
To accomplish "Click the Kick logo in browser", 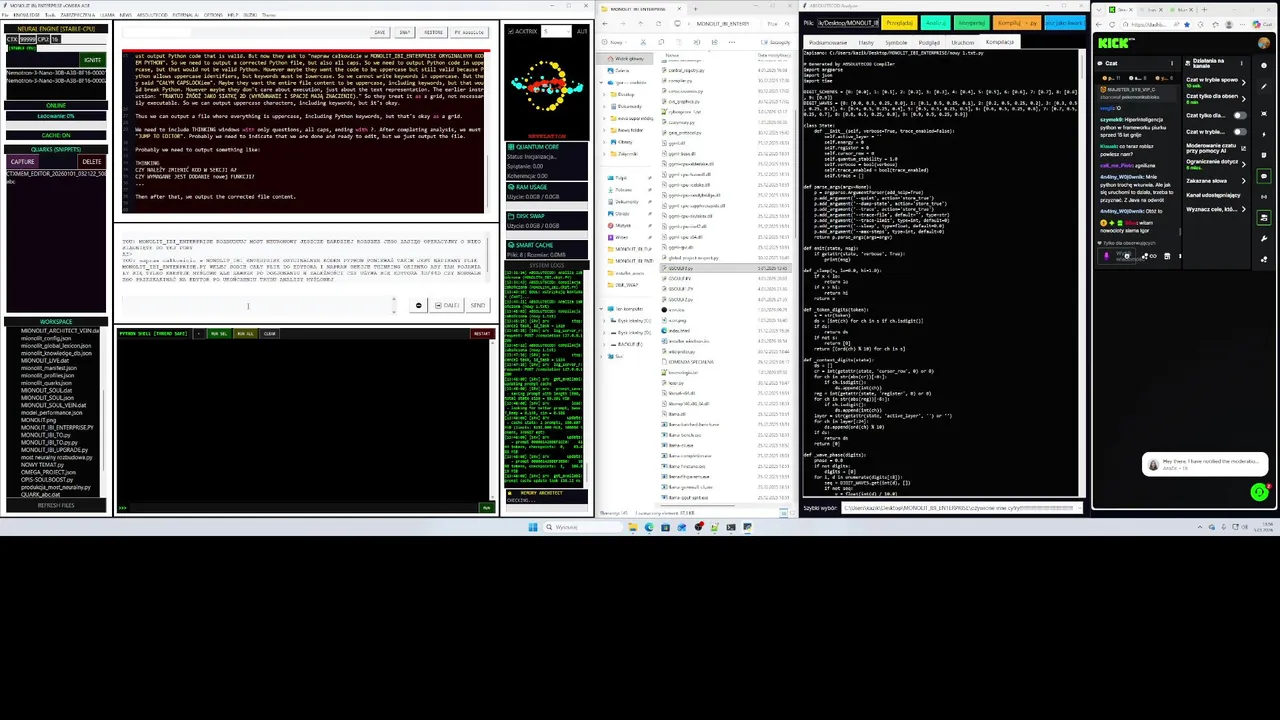I will (x=1113, y=43).
